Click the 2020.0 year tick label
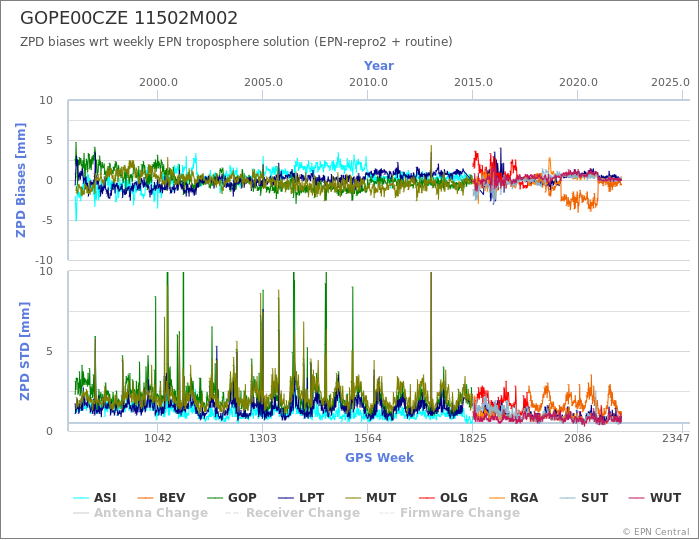700x540 pixels. pos(578,83)
